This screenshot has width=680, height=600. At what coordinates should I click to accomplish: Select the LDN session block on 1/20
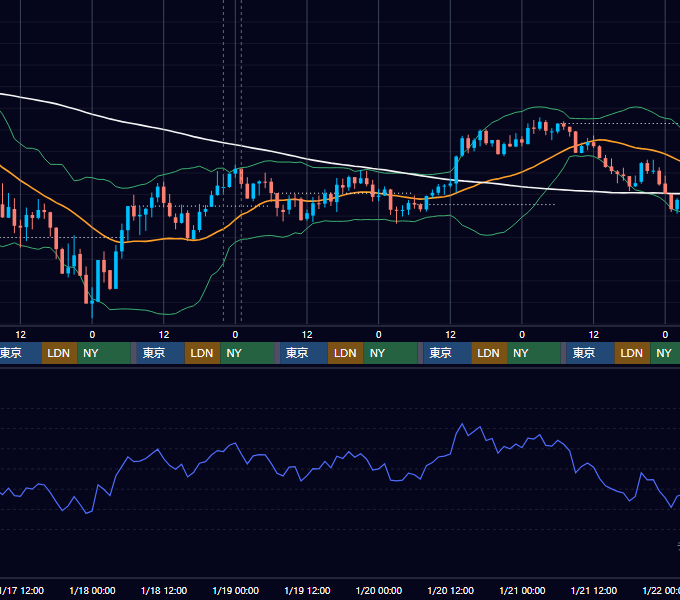489,353
